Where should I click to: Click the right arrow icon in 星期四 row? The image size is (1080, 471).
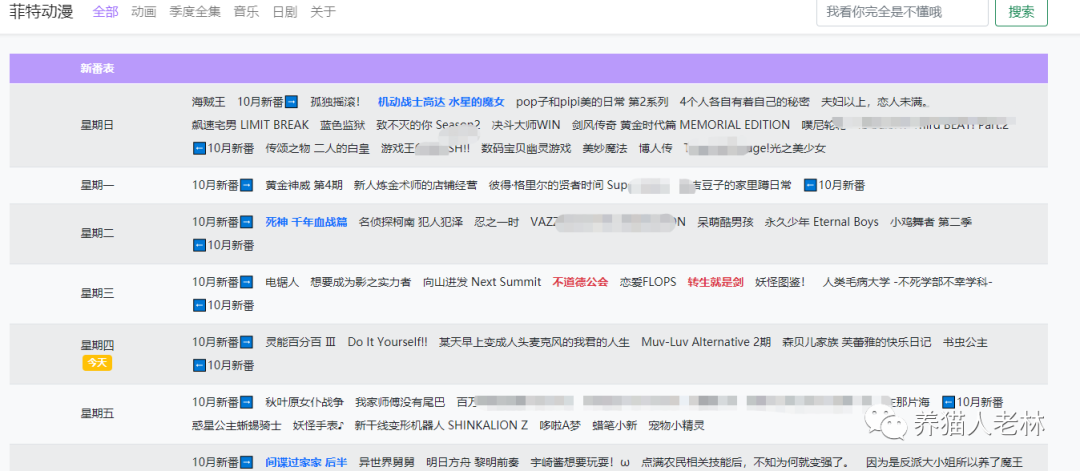(247, 342)
